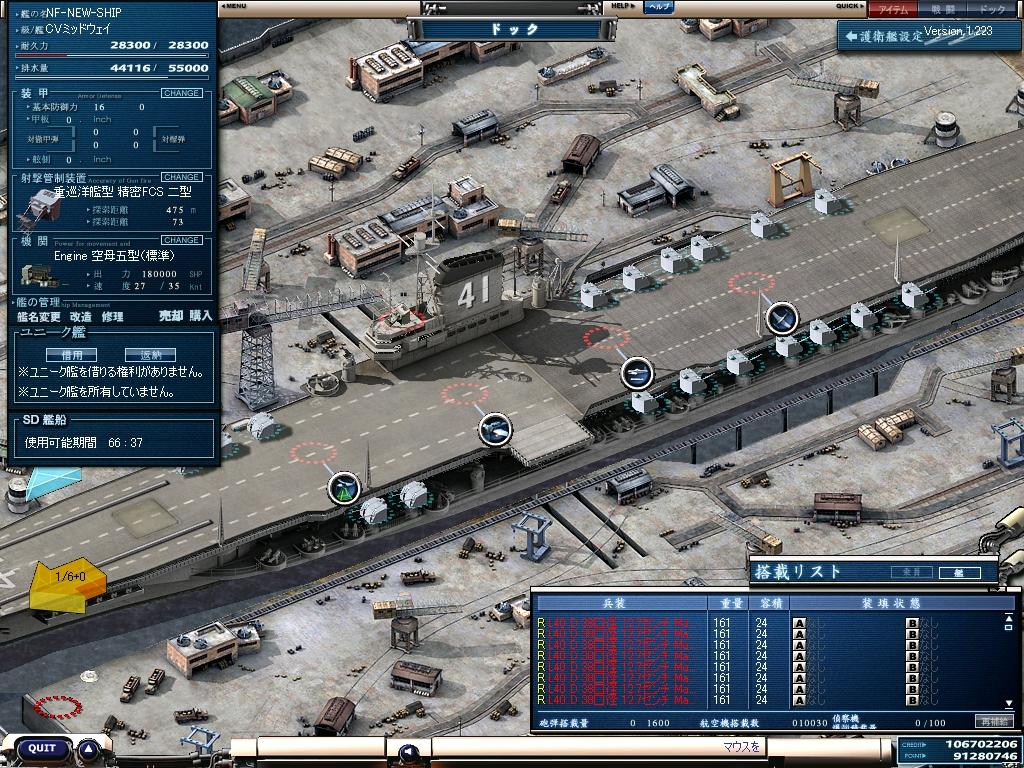Click the engine equipment picture in the 機関 section
Screen dimensions: 1024x768
pos(38,274)
